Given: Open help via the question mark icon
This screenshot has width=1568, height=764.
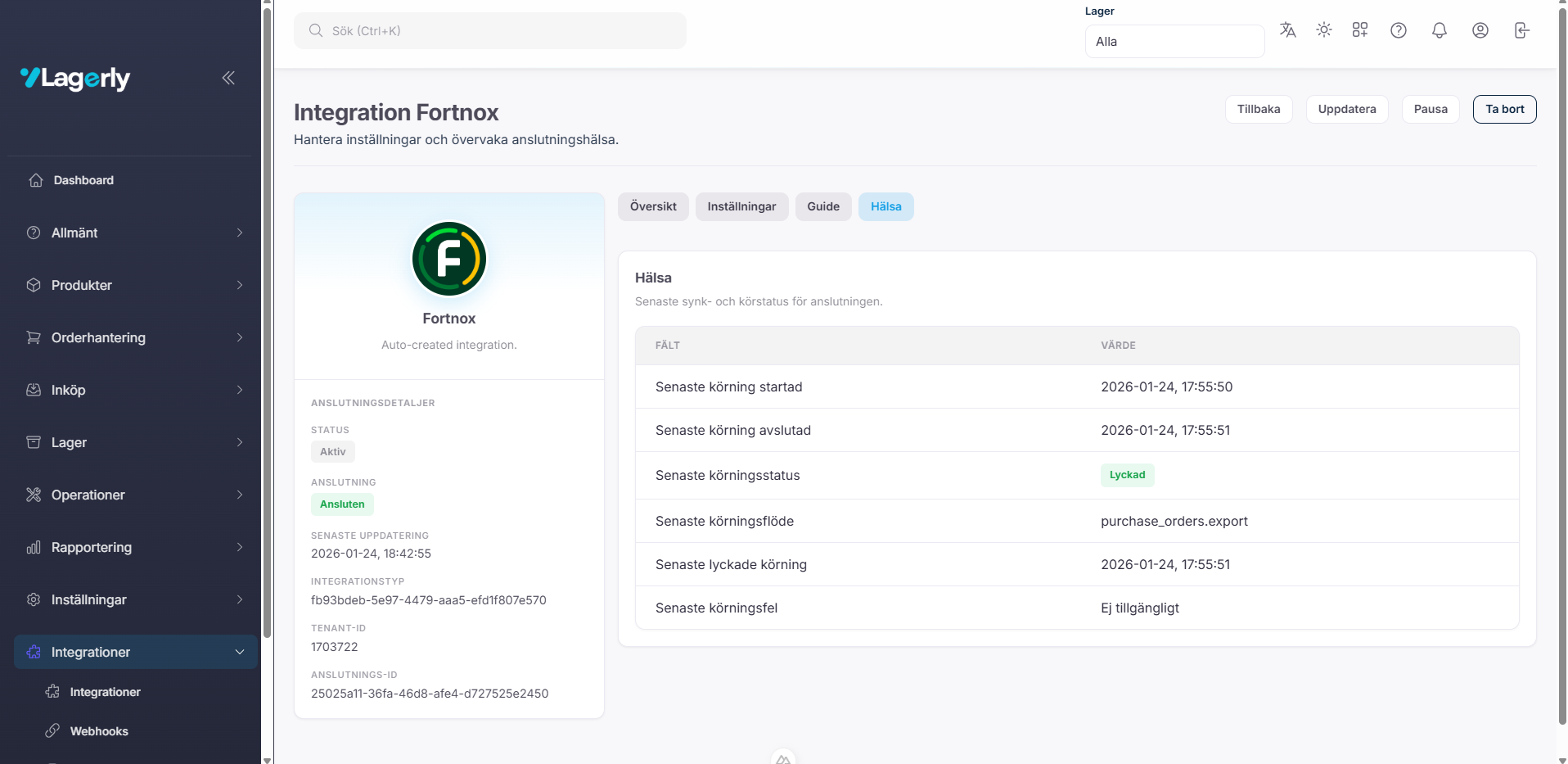Looking at the screenshot, I should point(1399,30).
